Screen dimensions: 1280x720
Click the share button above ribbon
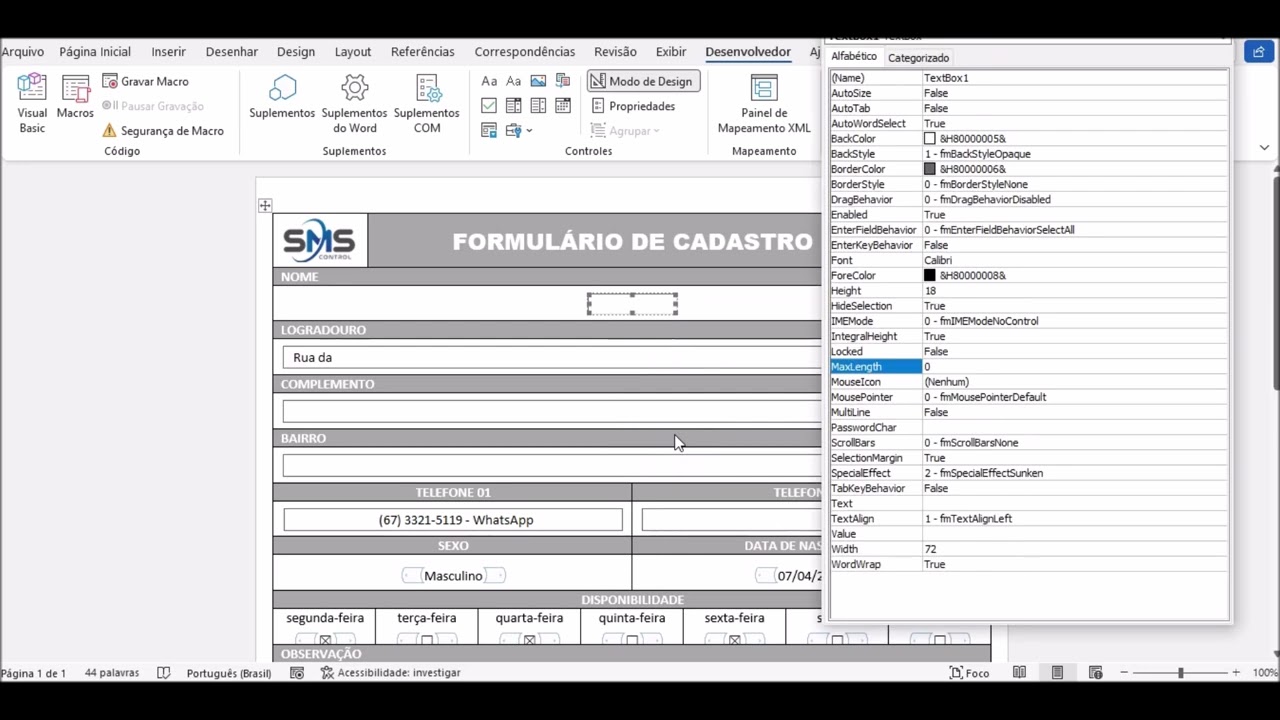[1258, 52]
